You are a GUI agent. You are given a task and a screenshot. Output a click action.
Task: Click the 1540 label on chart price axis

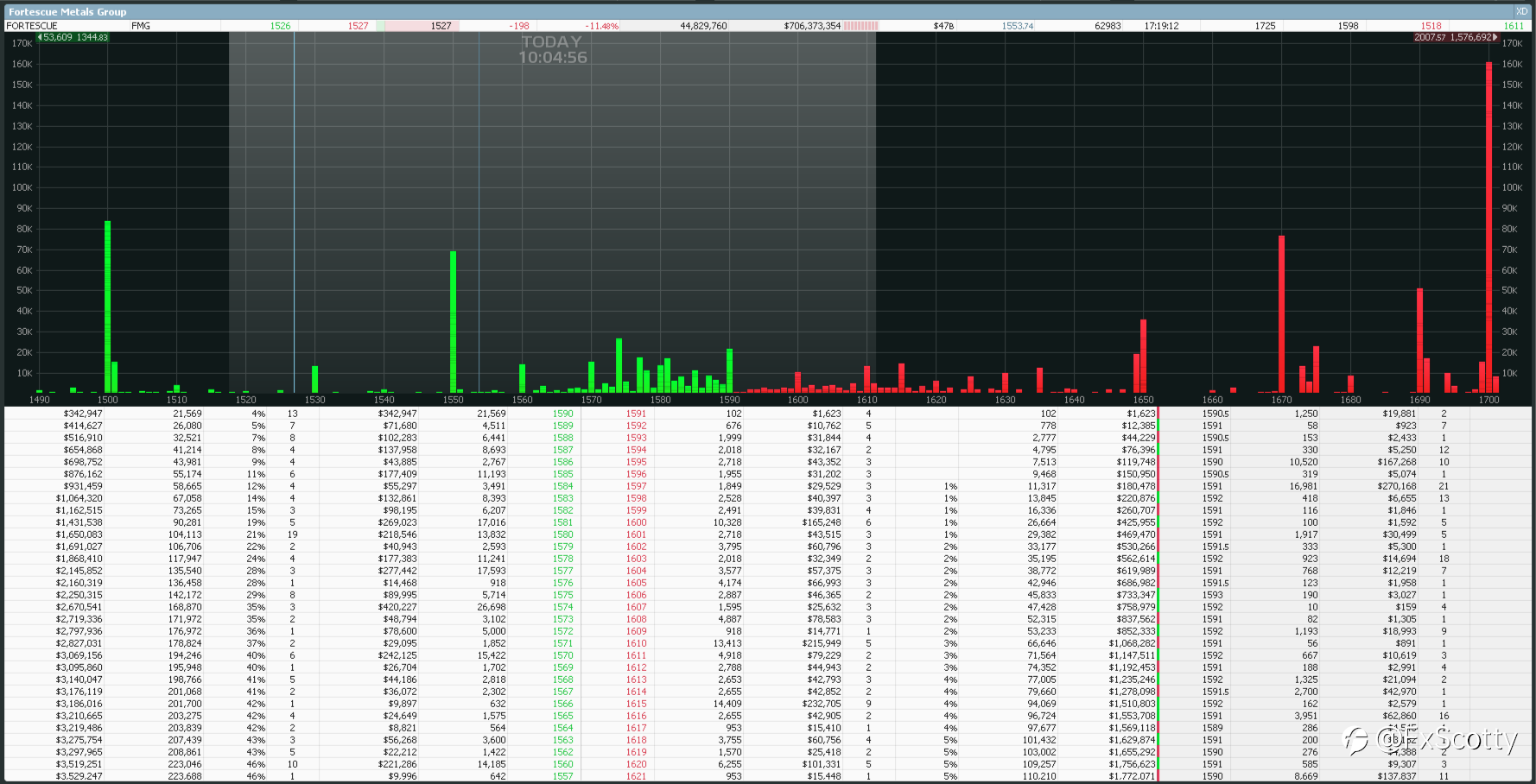(384, 400)
